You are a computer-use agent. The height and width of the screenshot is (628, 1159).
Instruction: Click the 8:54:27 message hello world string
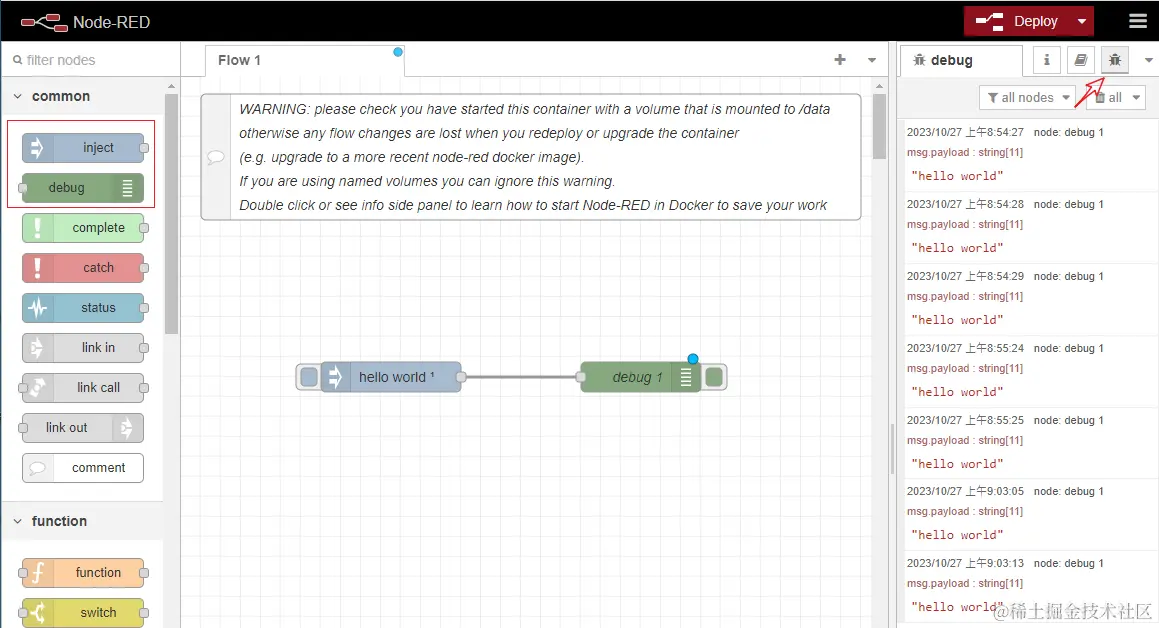pos(957,176)
